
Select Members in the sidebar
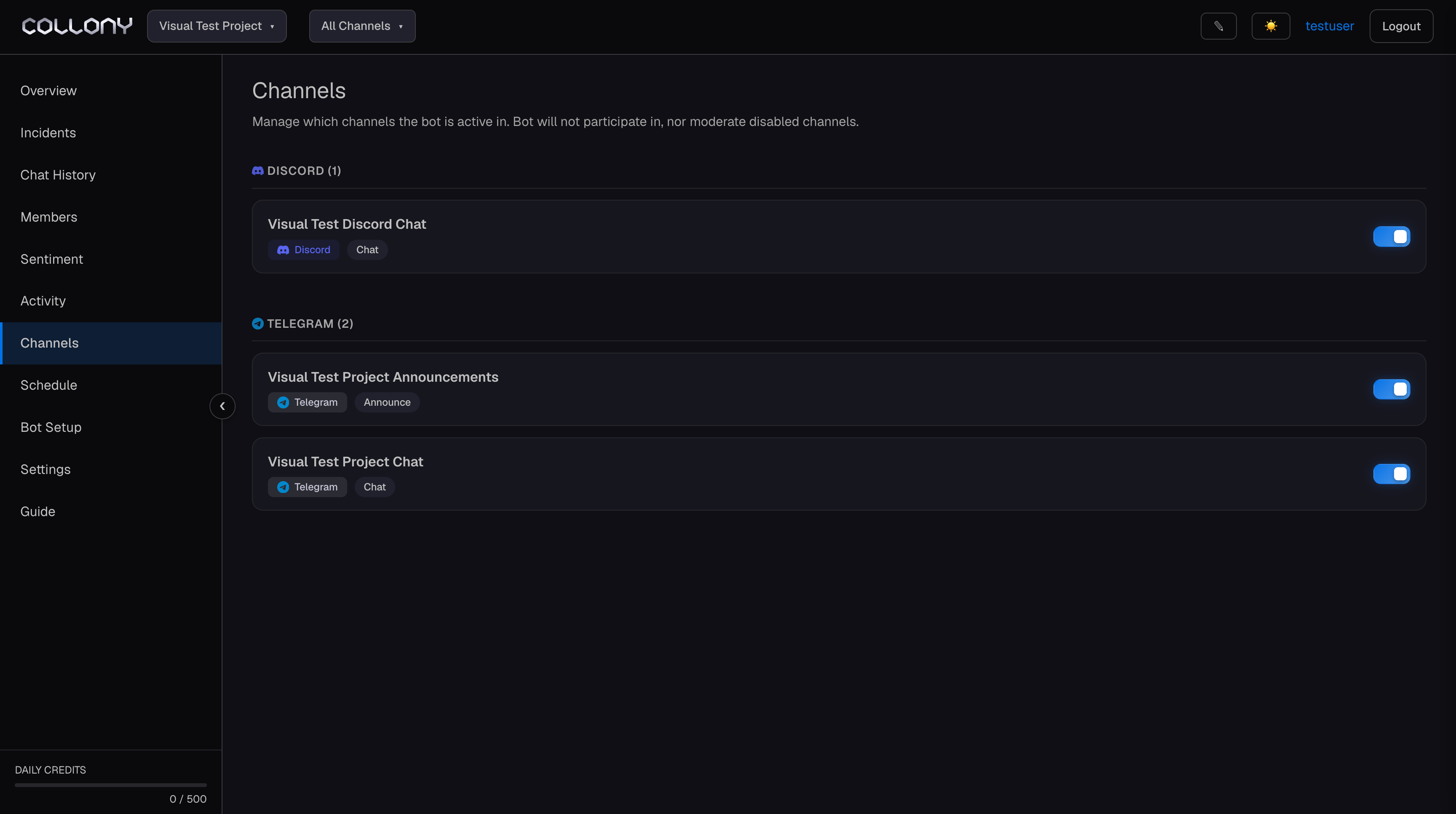point(111,217)
